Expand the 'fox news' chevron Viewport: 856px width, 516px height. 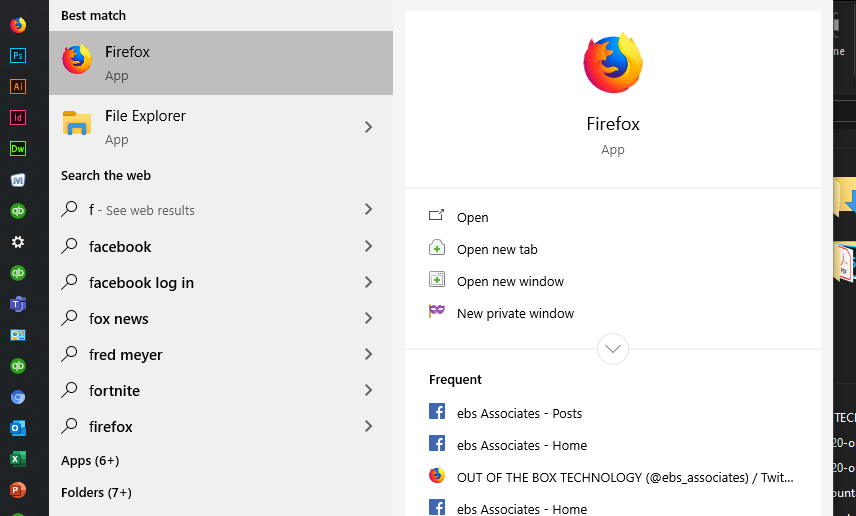click(x=368, y=318)
